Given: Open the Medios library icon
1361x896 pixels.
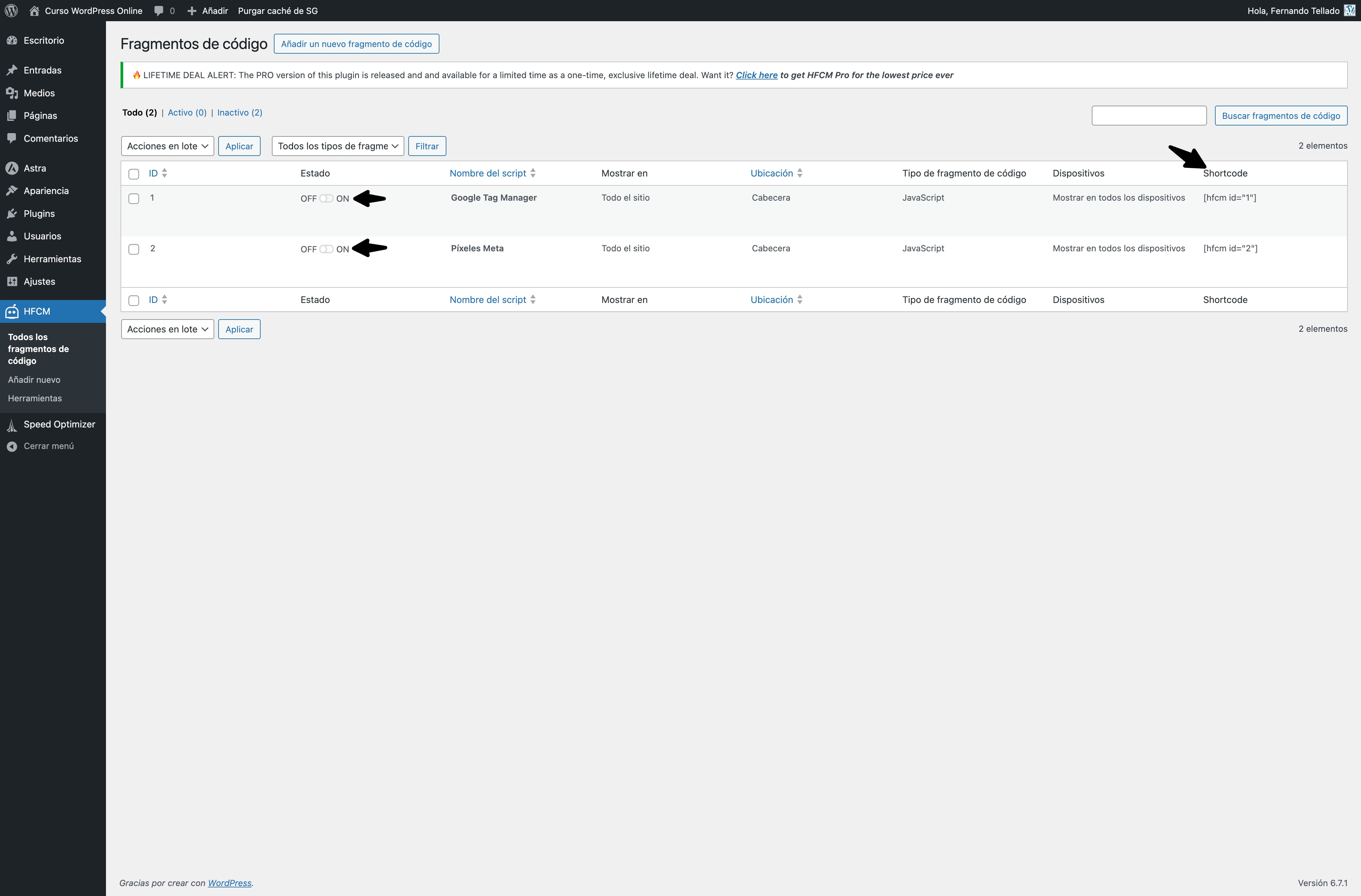Looking at the screenshot, I should click(x=13, y=93).
